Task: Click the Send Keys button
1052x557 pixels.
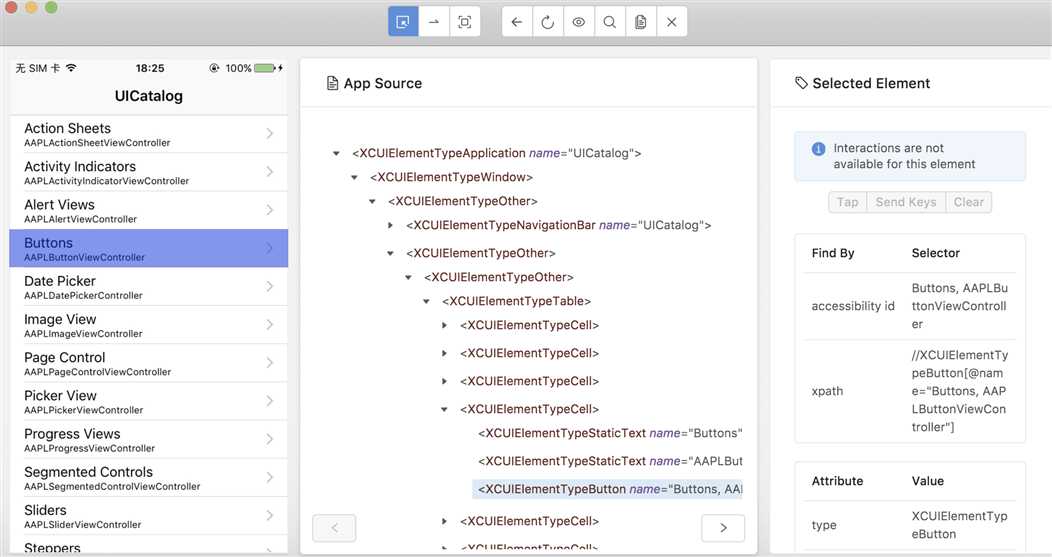Action: pyautogui.click(x=905, y=202)
